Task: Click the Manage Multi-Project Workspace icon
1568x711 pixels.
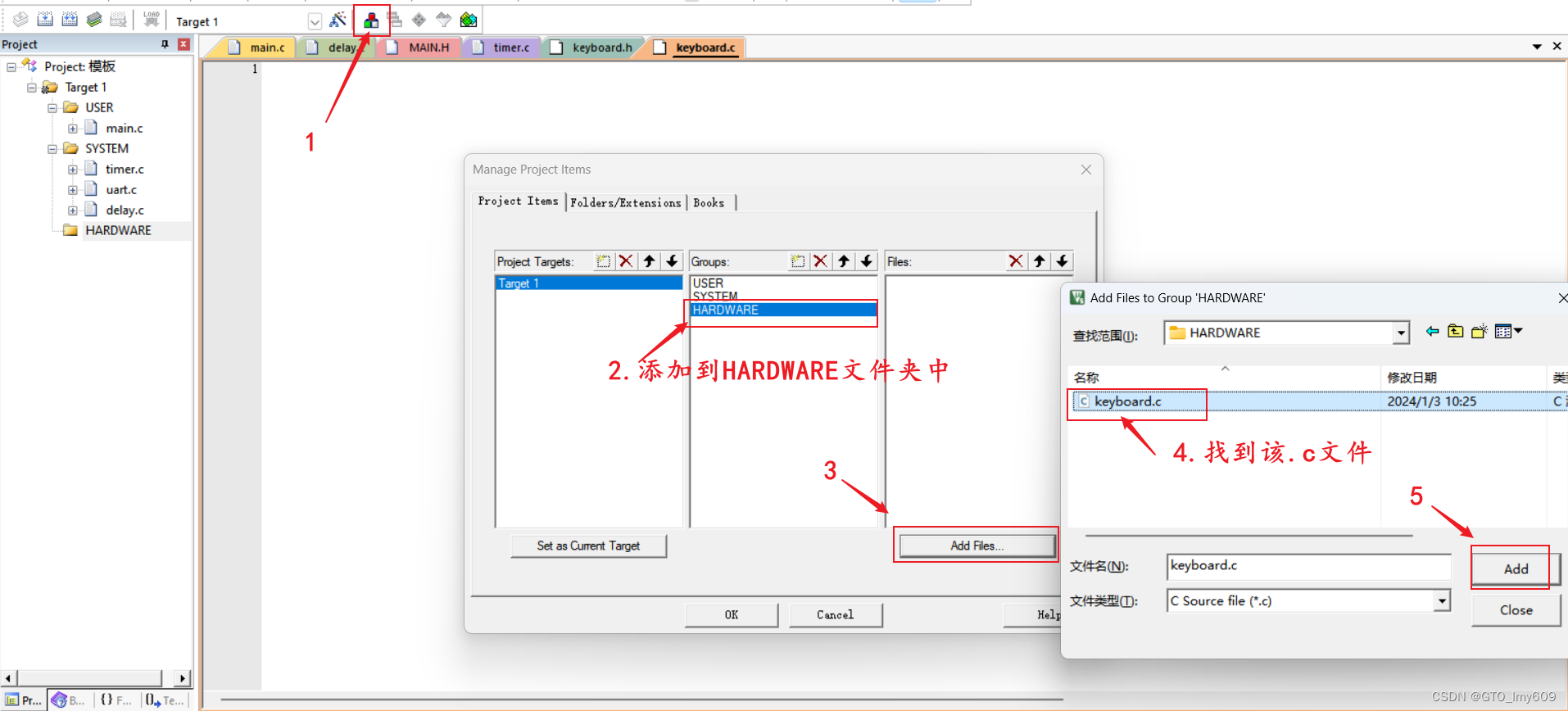Action: [x=395, y=20]
